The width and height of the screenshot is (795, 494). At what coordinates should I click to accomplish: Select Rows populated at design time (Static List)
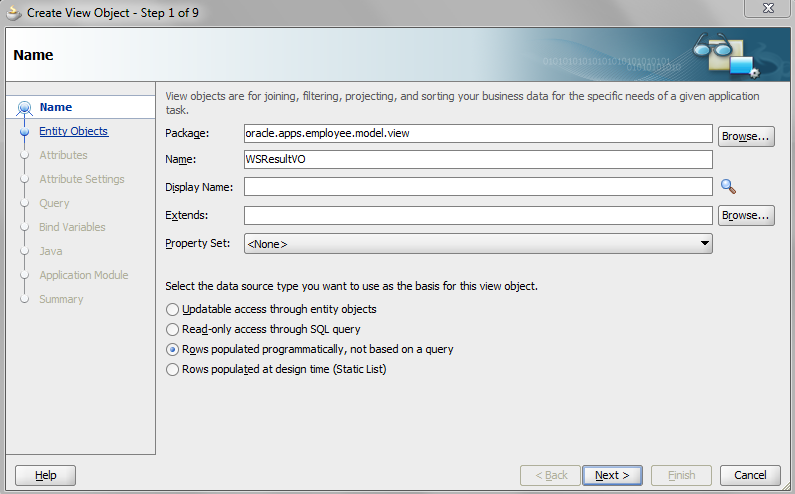click(173, 369)
